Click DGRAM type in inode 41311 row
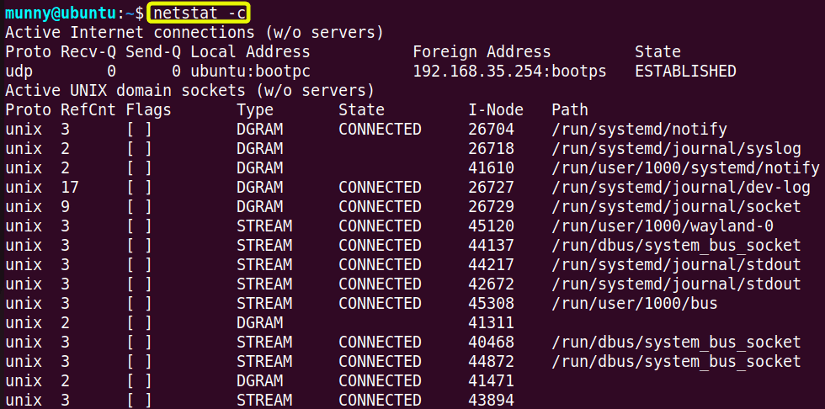 pyautogui.click(x=259, y=323)
